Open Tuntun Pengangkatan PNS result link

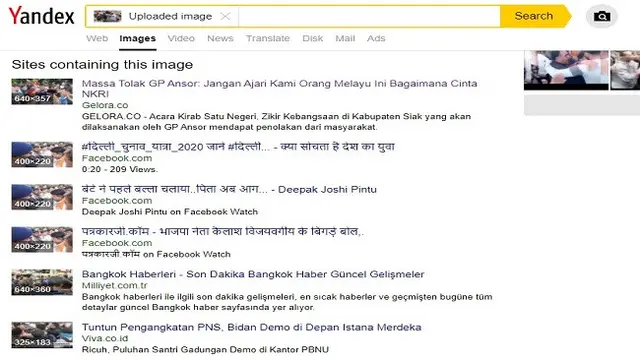[251, 327]
